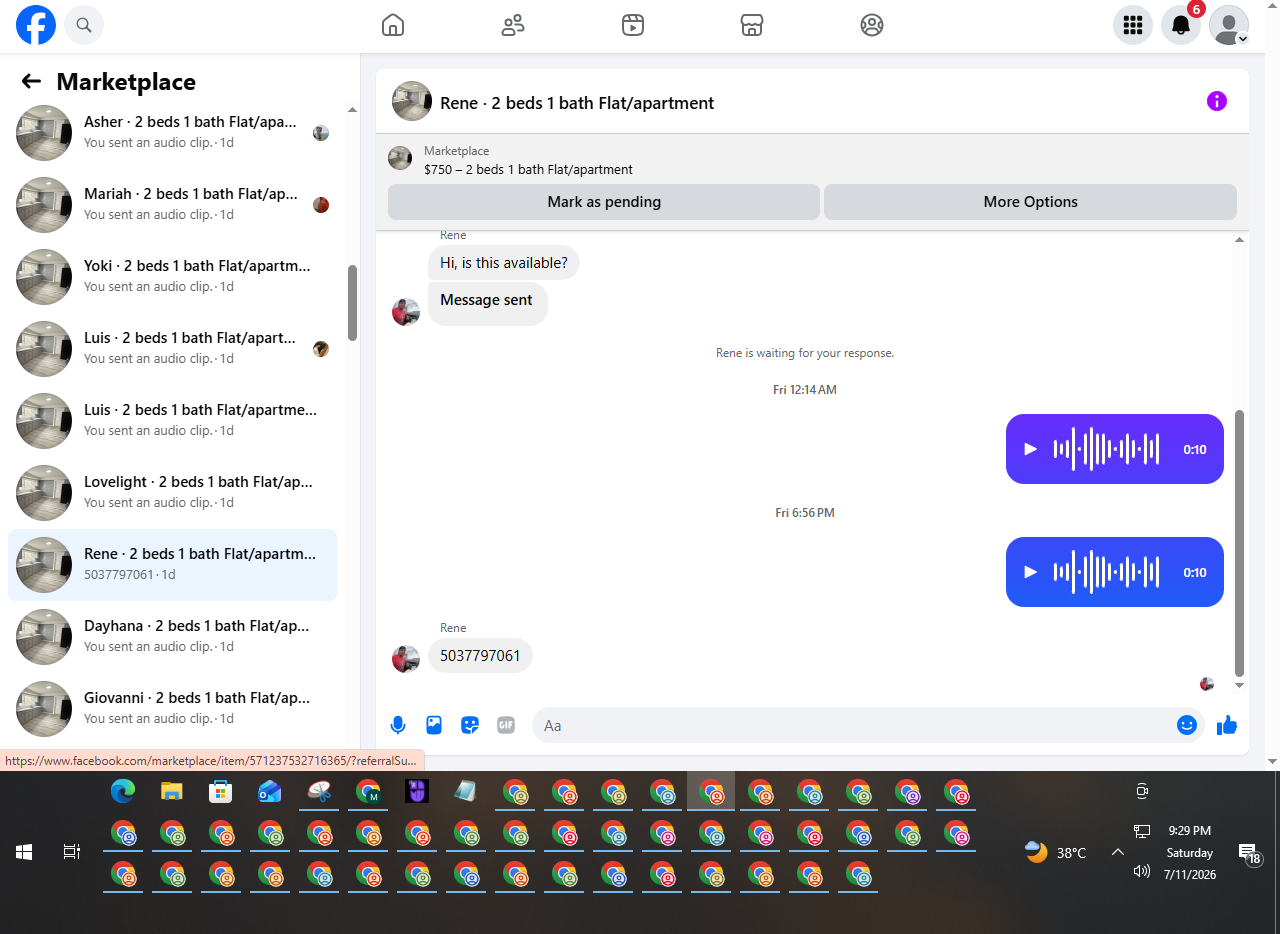This screenshot has width=1280, height=934.
Task: Go to the Facebook home logo
Action: (x=36, y=25)
